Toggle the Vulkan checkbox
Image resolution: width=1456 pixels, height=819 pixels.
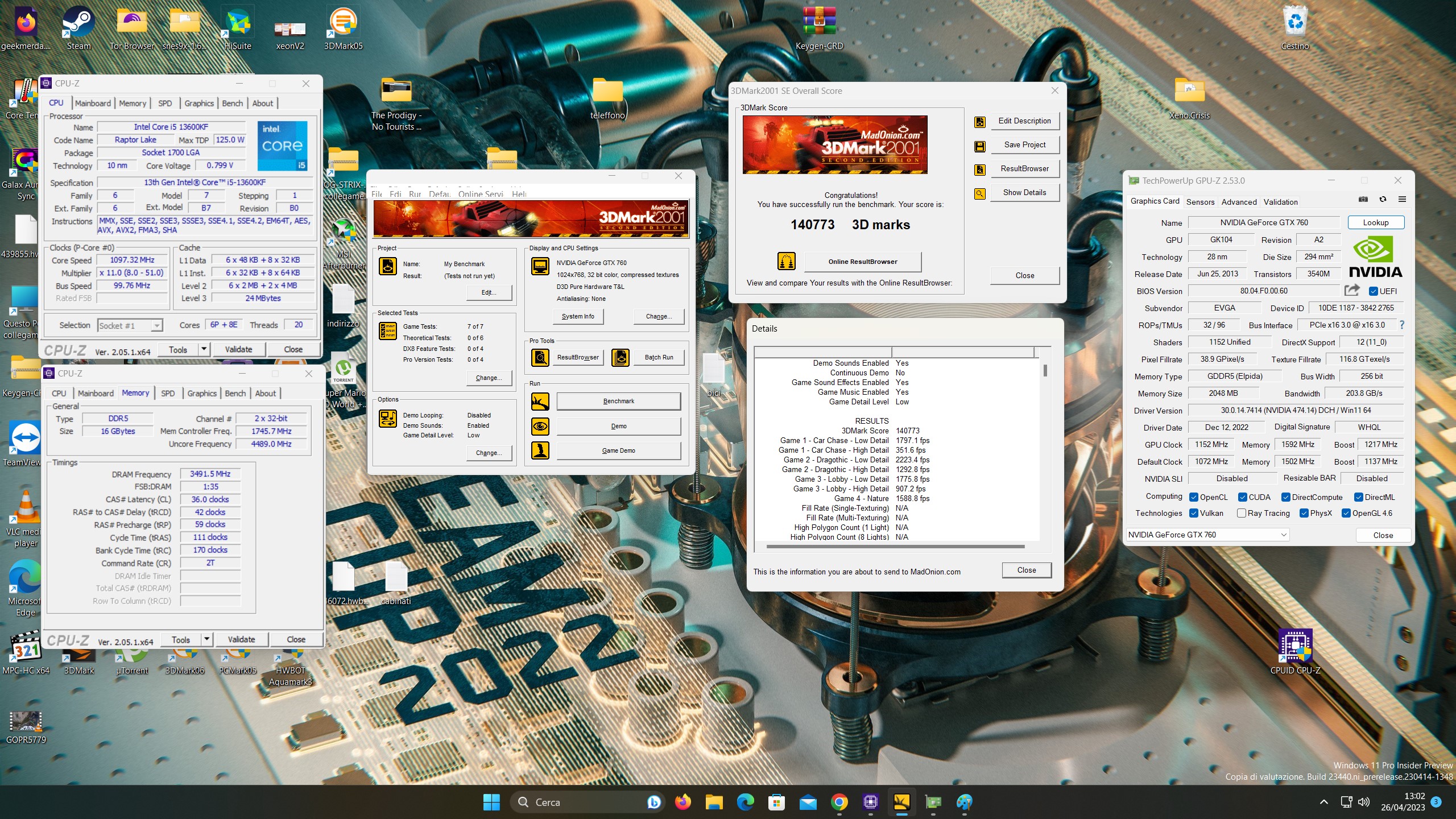(1194, 513)
